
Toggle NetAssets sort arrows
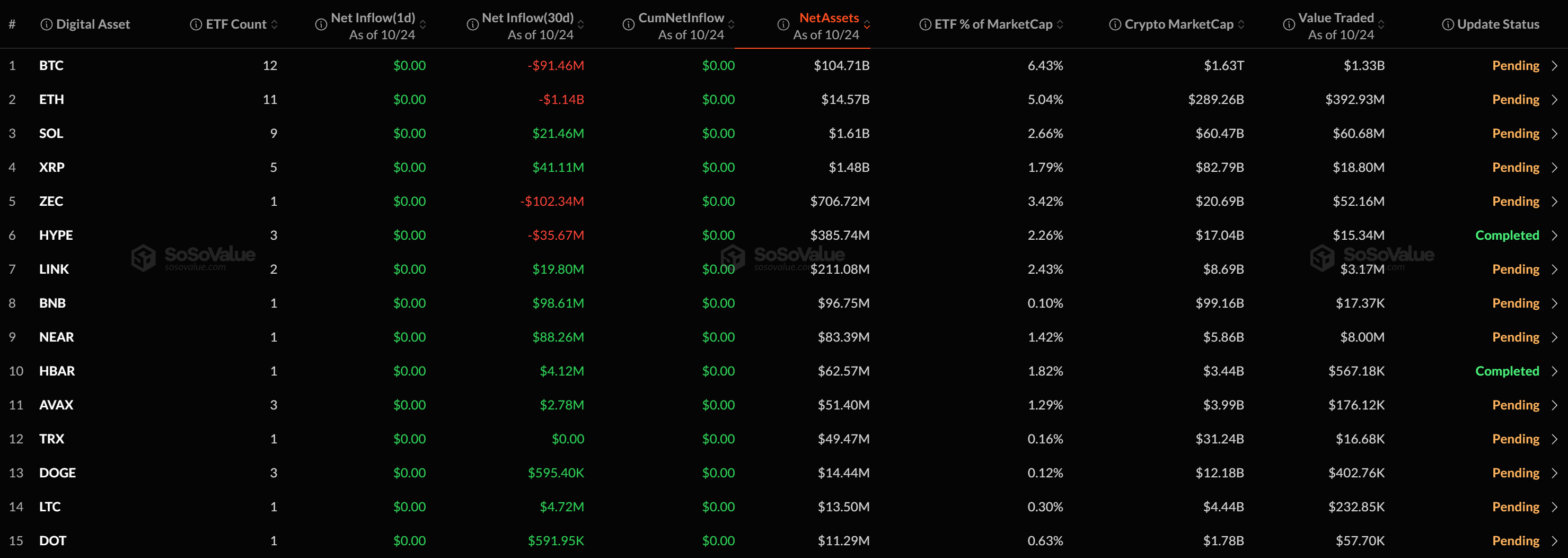tap(867, 24)
